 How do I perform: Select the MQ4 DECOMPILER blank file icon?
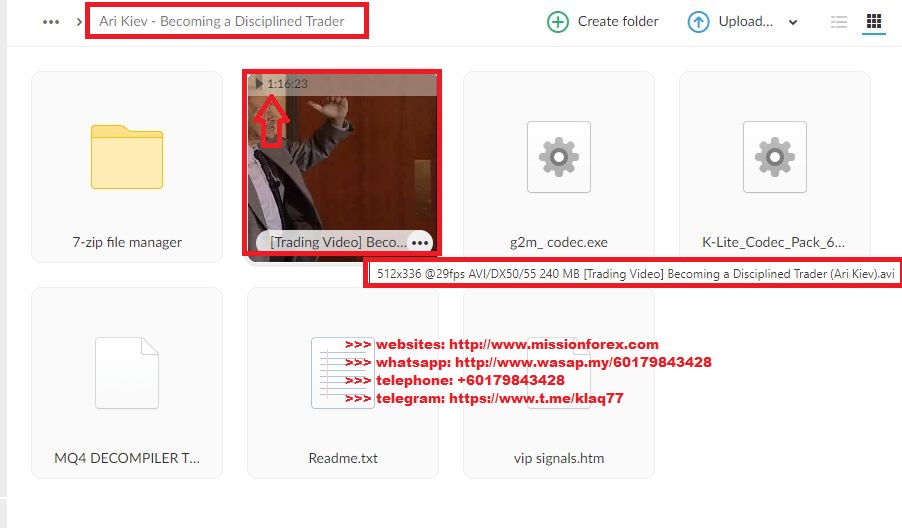pos(127,373)
